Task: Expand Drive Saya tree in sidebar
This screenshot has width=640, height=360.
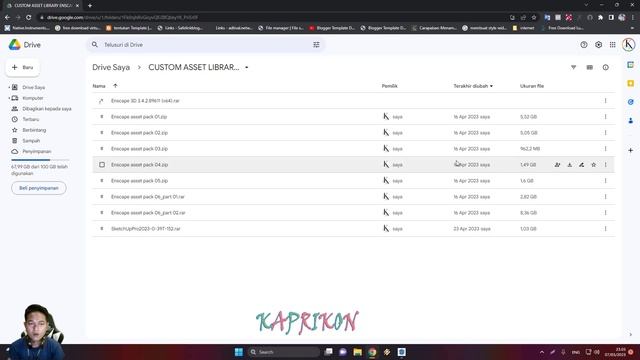Action: click(9, 87)
